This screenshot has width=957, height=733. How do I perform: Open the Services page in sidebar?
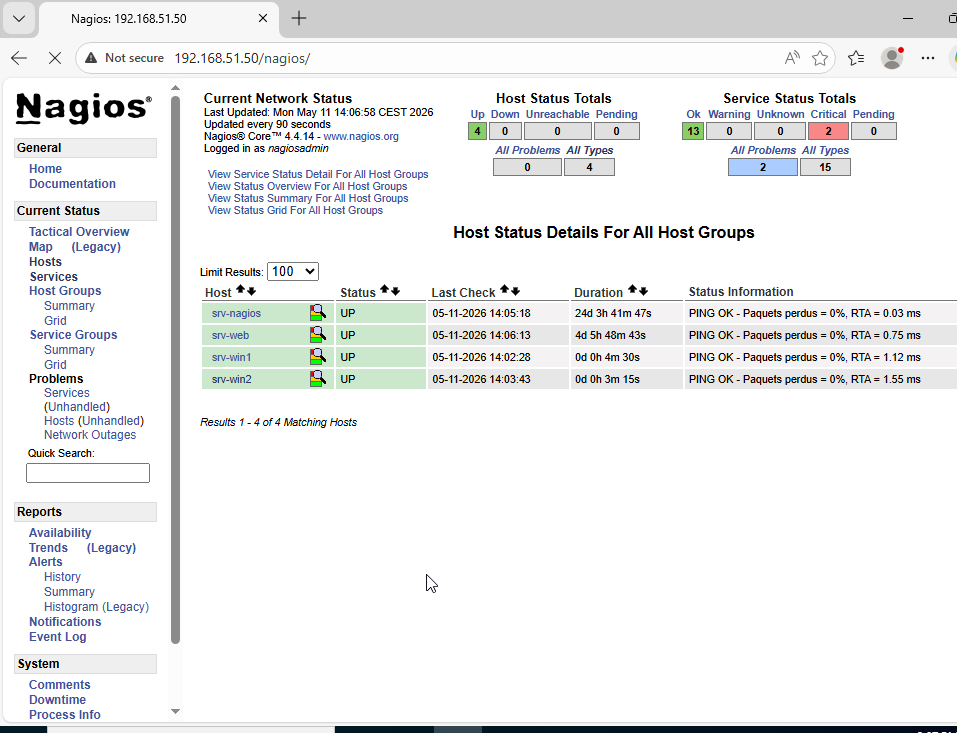(54, 276)
